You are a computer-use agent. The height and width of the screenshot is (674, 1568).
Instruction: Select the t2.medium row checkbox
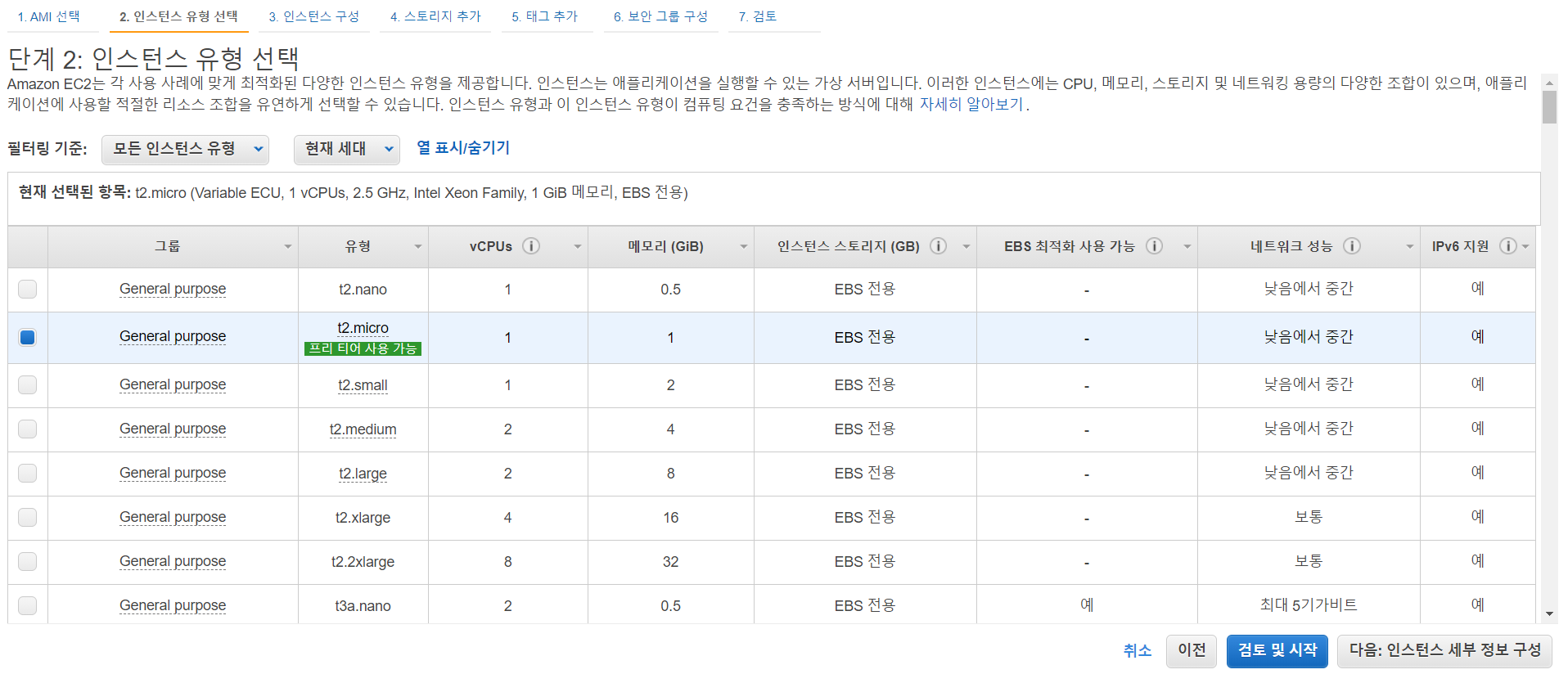pyautogui.click(x=28, y=429)
